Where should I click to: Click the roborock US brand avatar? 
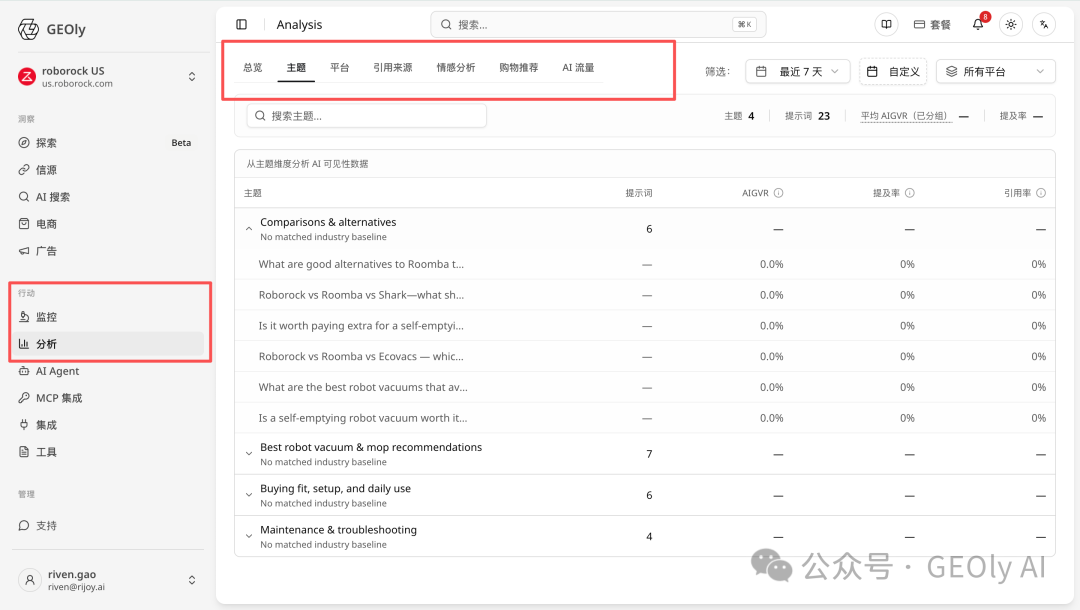coord(27,77)
